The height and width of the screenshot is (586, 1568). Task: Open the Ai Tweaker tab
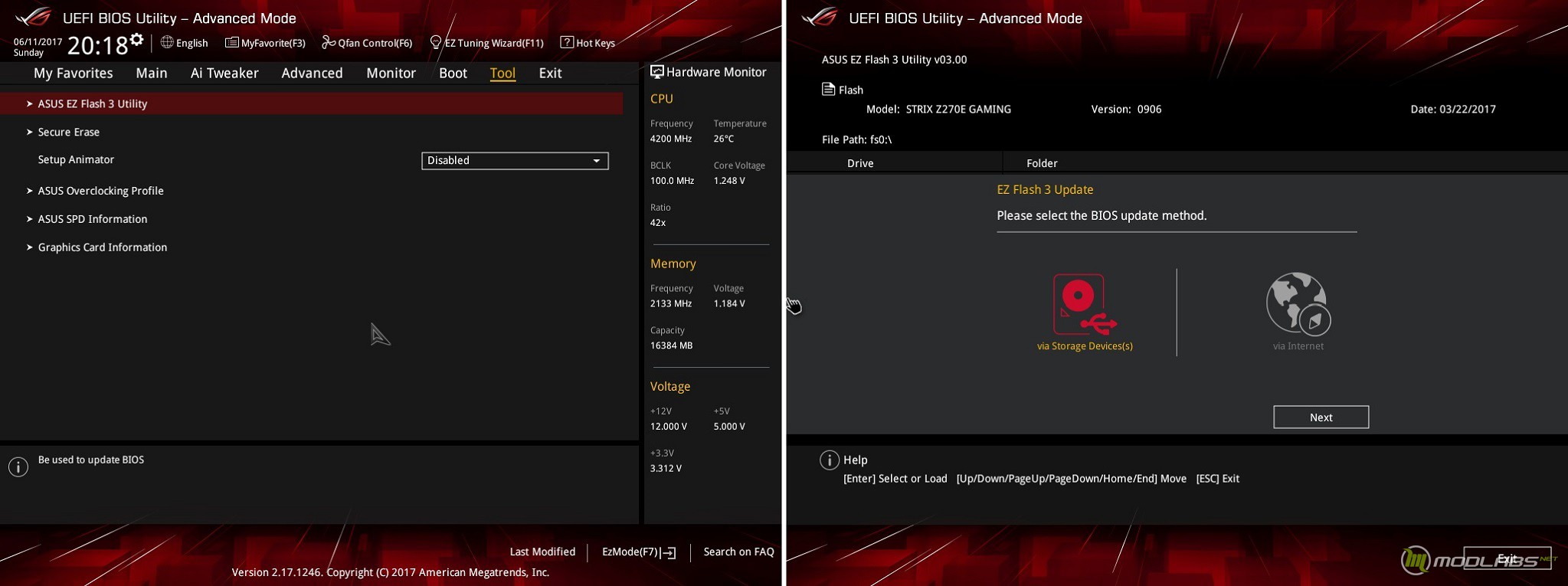pos(224,73)
